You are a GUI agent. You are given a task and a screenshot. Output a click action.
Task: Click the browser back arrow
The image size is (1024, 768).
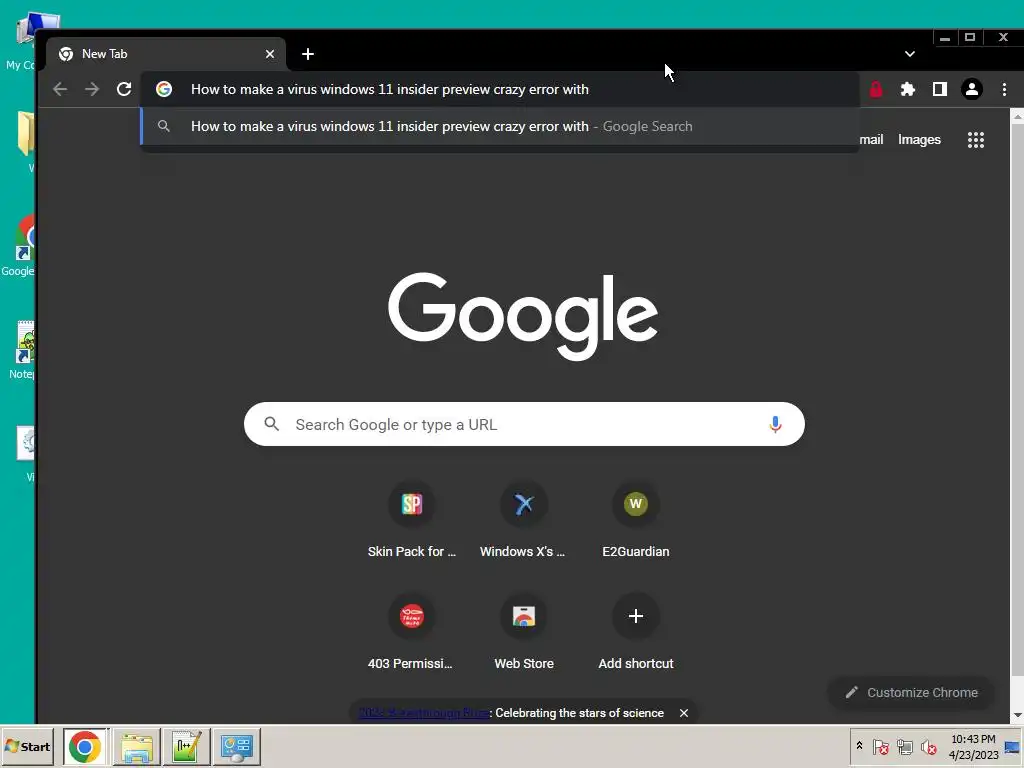click(x=60, y=89)
